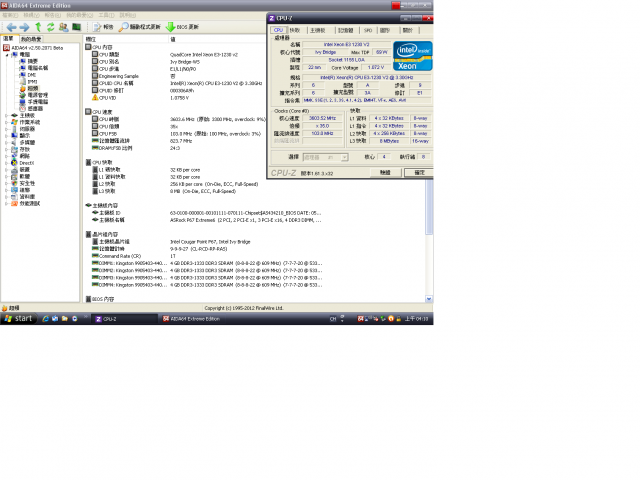Collapse the computer node in the tree

click(x=7, y=54)
